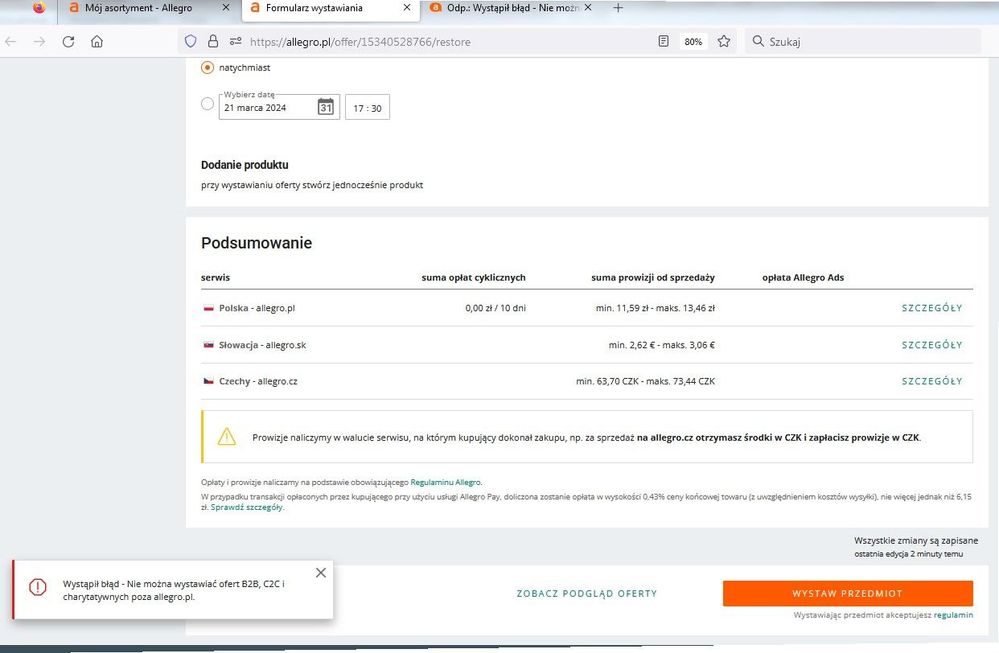This screenshot has width=999, height=653.
Task: Click the Wszystkie zmiany są zapisane status
Action: [x=916, y=541]
